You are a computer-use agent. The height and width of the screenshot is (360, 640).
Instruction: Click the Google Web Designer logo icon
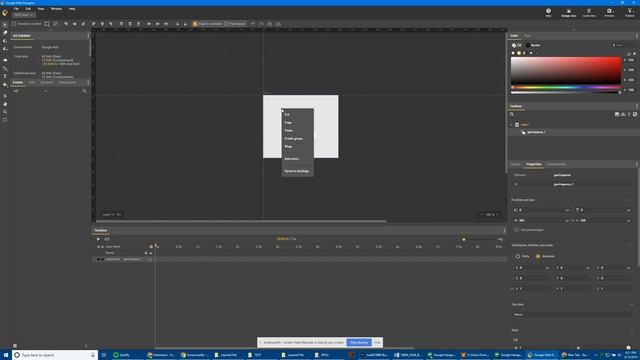5,13
